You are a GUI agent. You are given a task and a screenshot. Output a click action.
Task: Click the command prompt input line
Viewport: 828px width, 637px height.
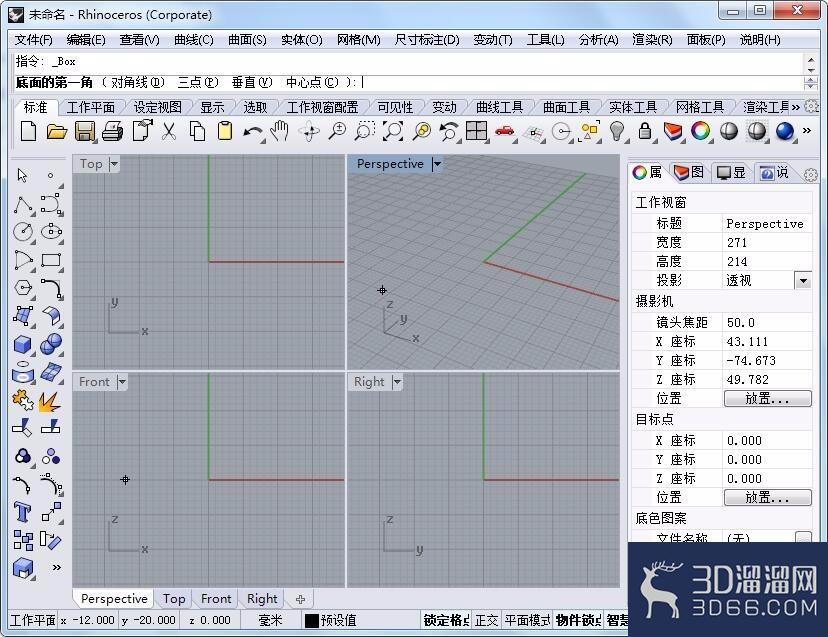click(408, 82)
